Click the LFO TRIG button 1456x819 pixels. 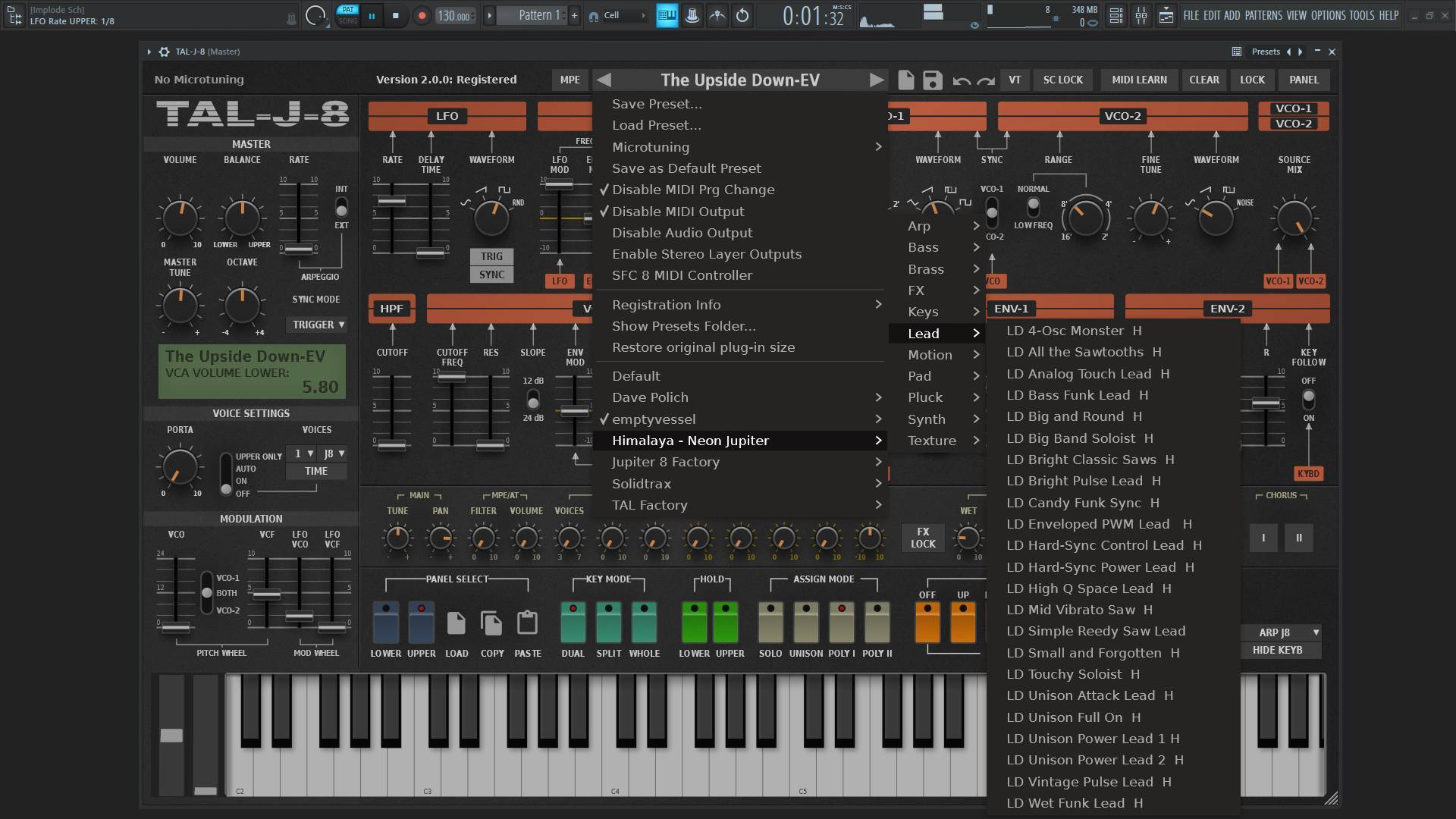[x=491, y=256]
